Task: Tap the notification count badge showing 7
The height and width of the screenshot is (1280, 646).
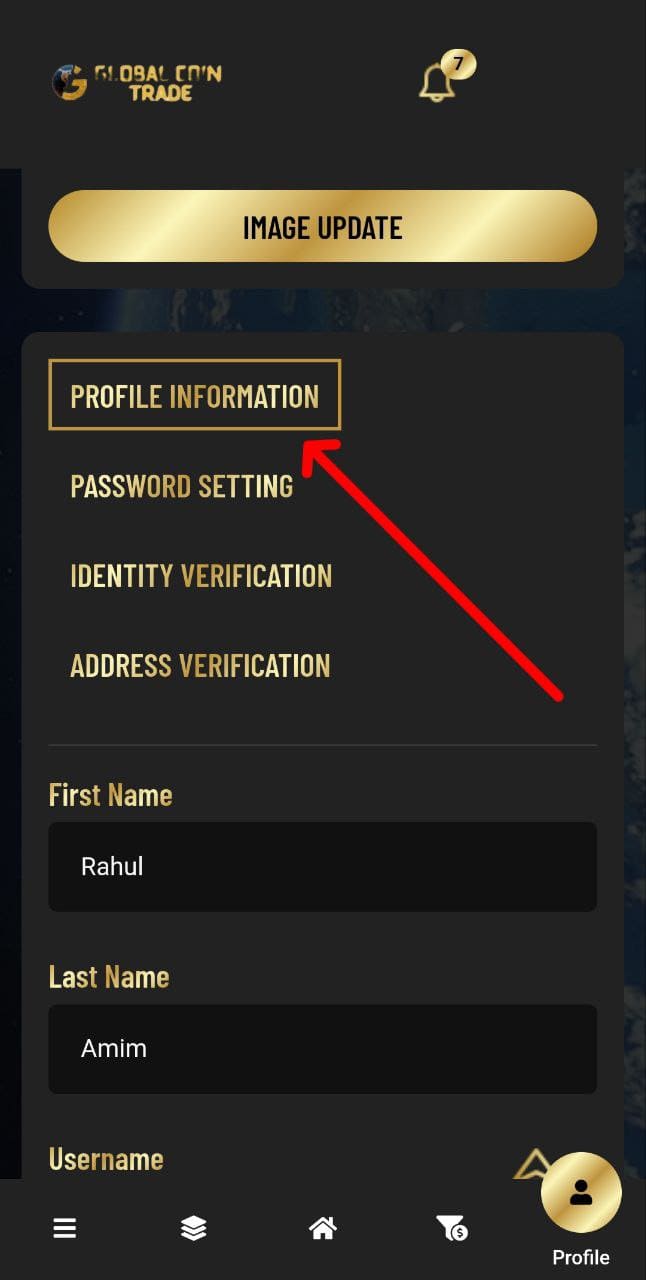Action: point(458,64)
